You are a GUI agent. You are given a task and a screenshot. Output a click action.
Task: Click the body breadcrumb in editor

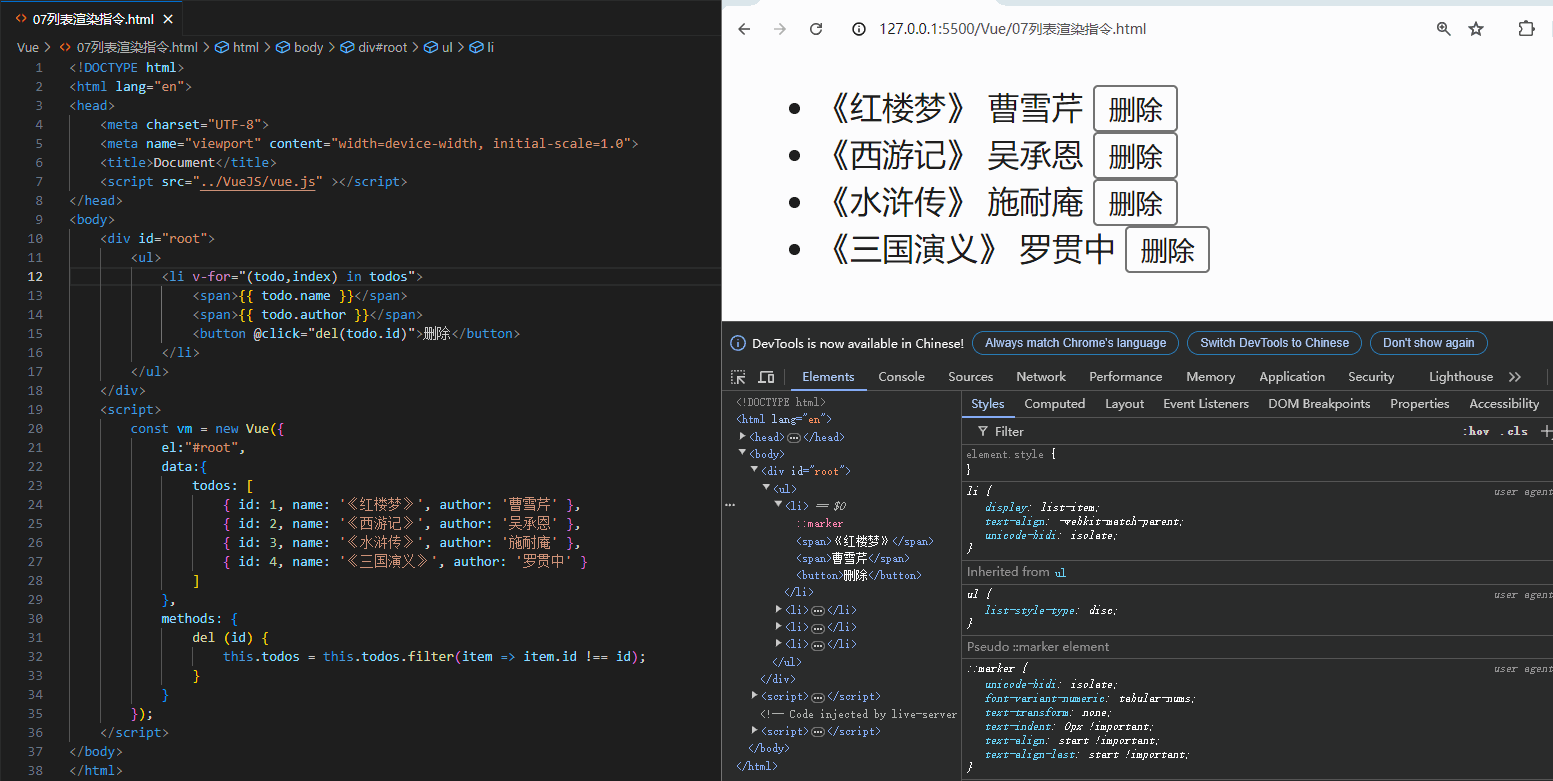tap(300, 47)
